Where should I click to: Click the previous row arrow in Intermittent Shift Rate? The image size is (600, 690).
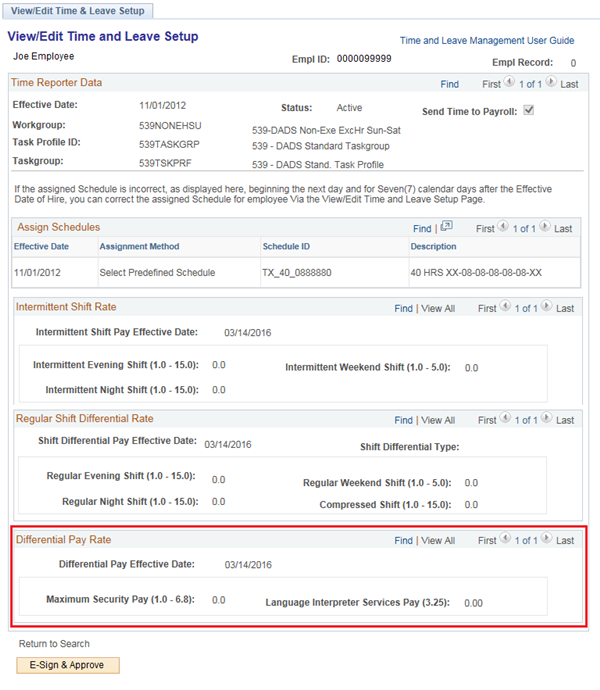click(x=502, y=308)
